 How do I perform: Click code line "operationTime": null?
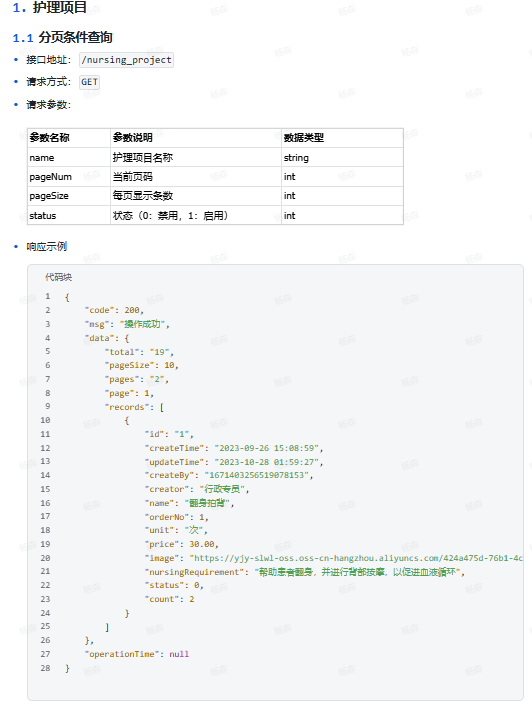click(x=137, y=654)
